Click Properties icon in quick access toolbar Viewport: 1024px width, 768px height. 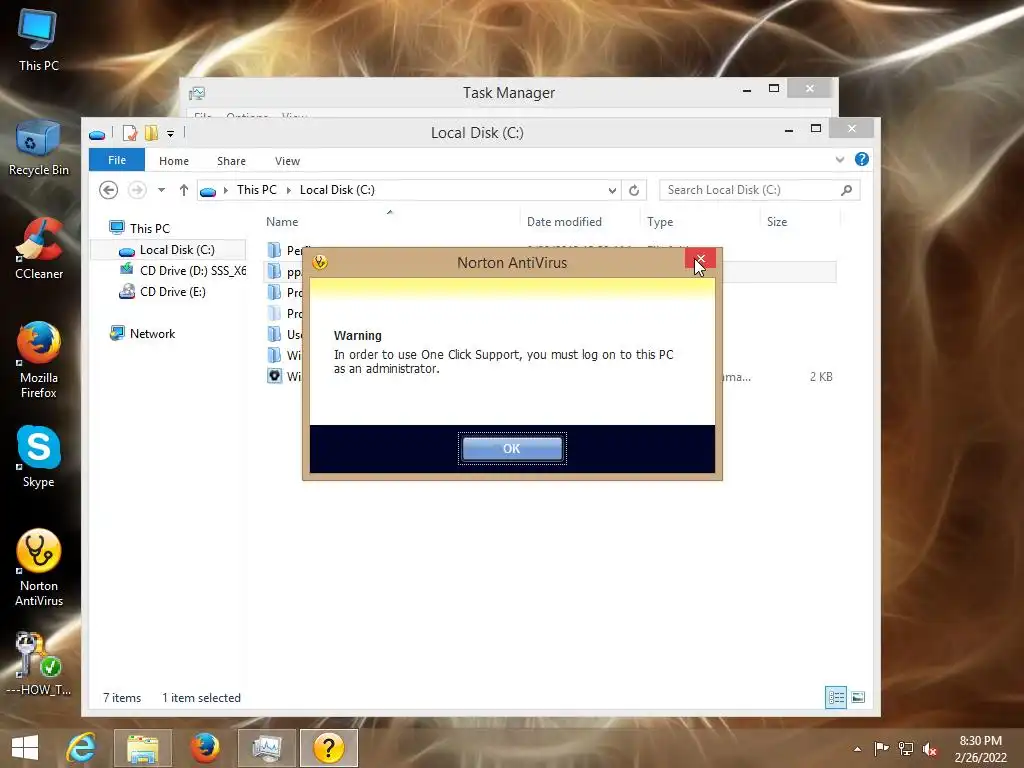130,133
